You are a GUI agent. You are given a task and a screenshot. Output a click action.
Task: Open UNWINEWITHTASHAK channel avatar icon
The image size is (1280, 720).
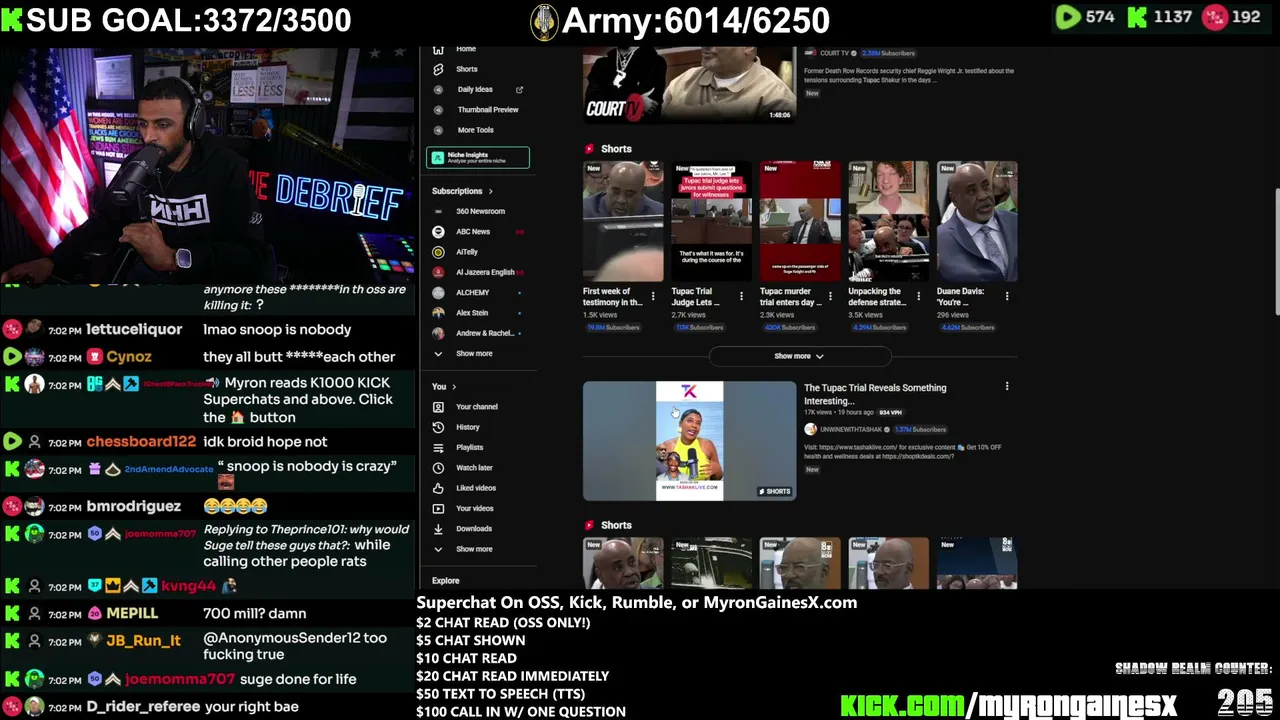pos(810,429)
